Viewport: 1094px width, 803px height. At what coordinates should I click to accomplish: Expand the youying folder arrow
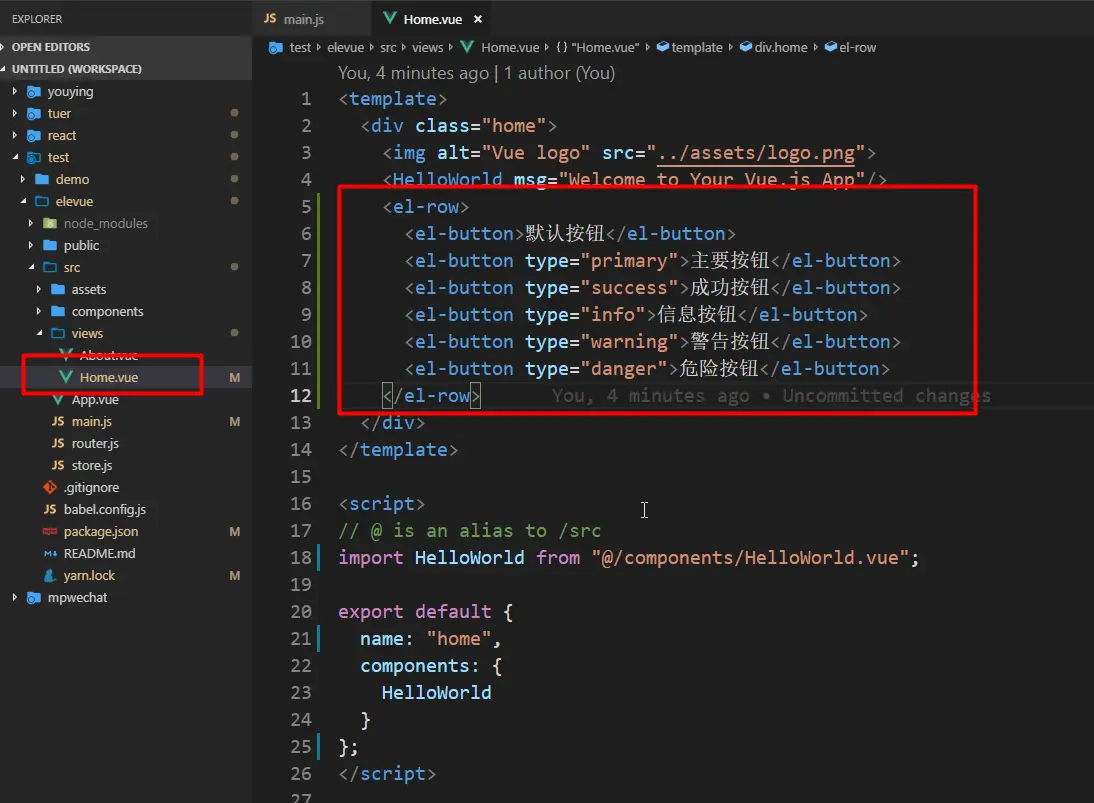pyautogui.click(x=15, y=91)
